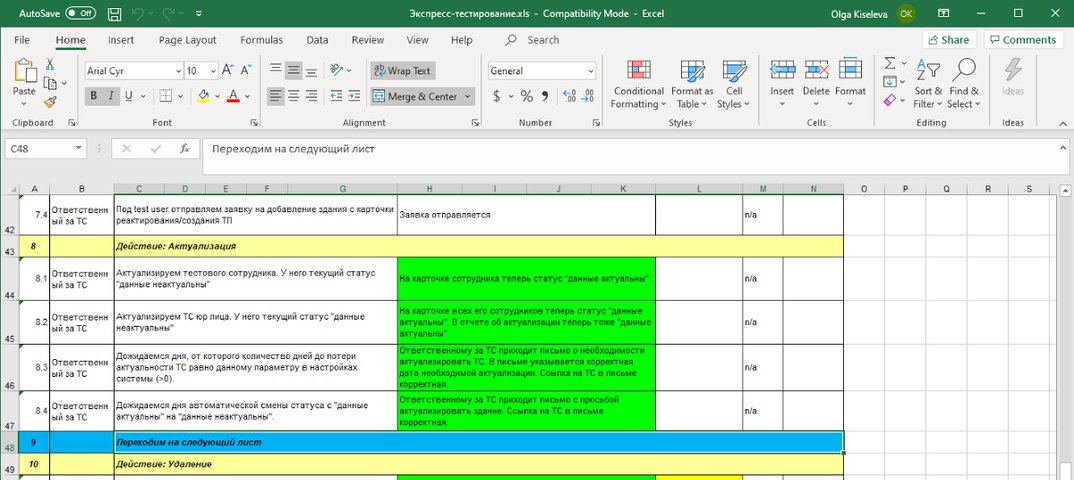
Task: Click Decrease Indent icon
Action: click(336, 96)
